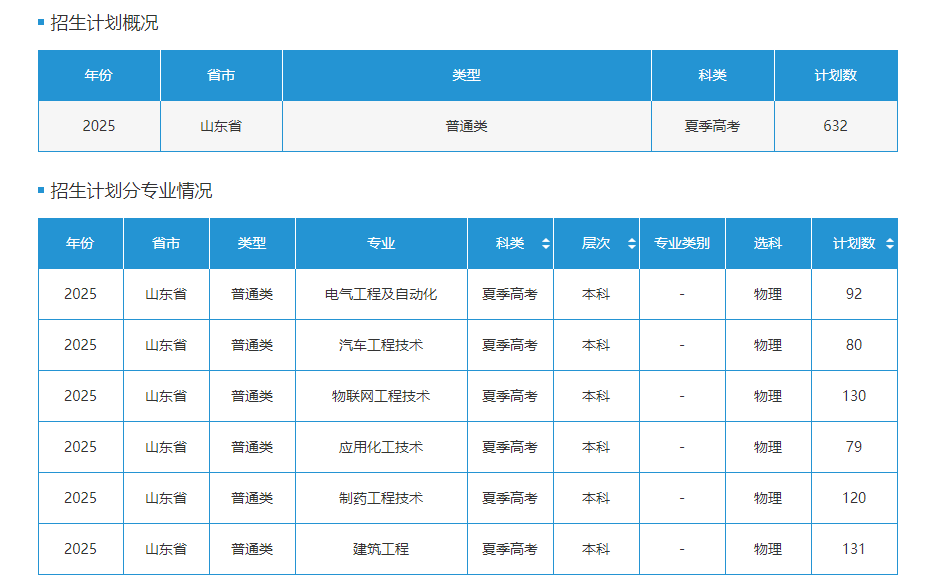
Task: Click the 类型 header in the overview table
Action: click(466, 76)
